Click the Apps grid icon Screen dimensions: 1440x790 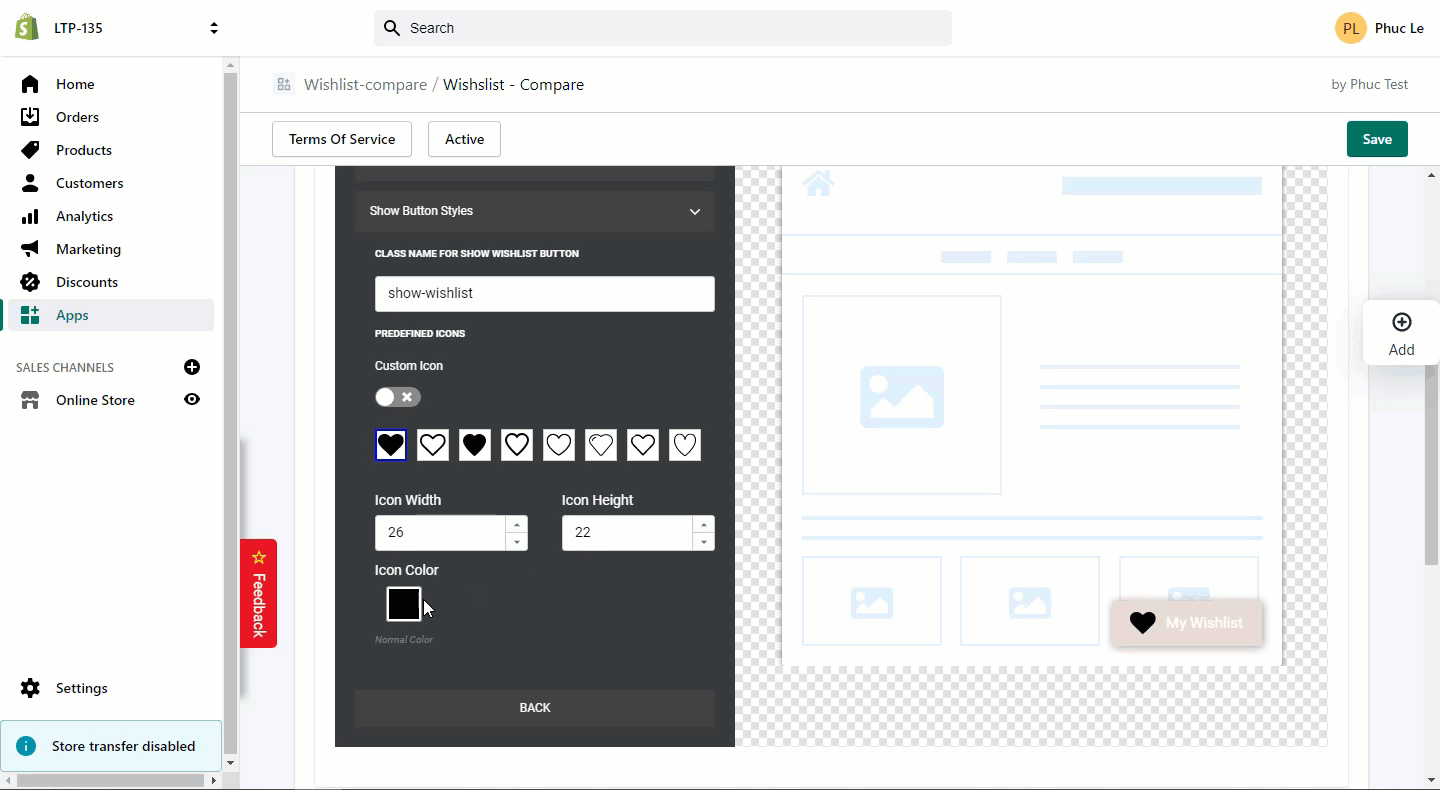click(x=30, y=315)
